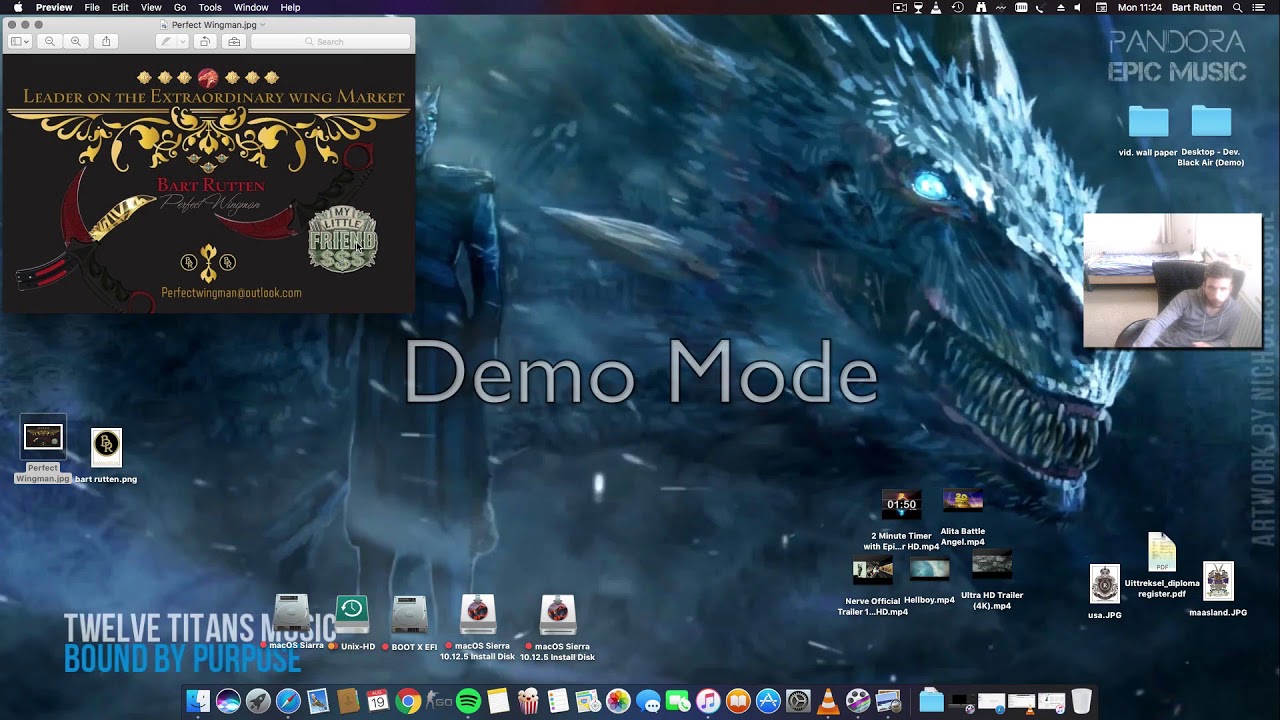The image size is (1280, 720).
Task: Click the Mon 11:24 clock
Action: [x=1139, y=7]
